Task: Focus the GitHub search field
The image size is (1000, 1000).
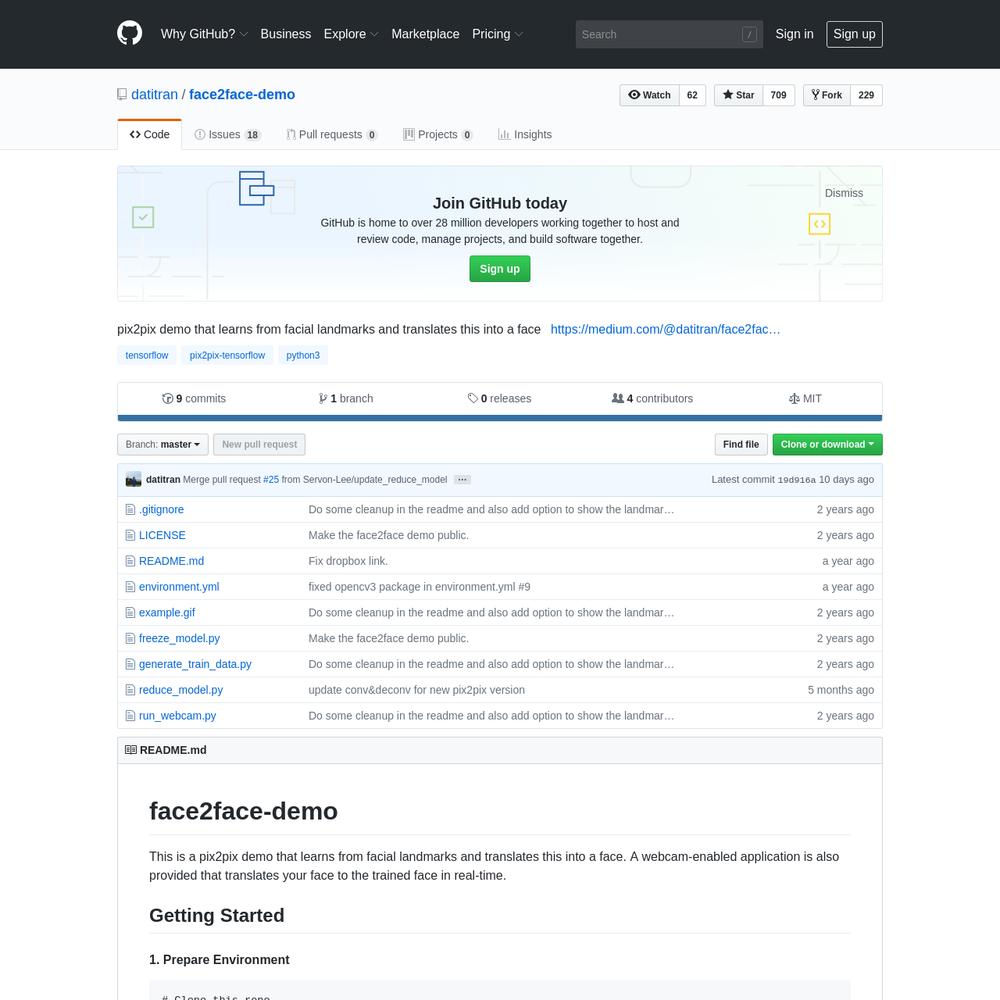Action: point(669,34)
